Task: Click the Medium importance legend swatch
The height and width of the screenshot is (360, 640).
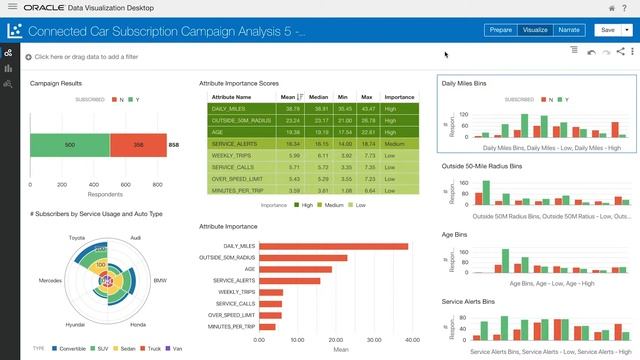Action: point(320,205)
